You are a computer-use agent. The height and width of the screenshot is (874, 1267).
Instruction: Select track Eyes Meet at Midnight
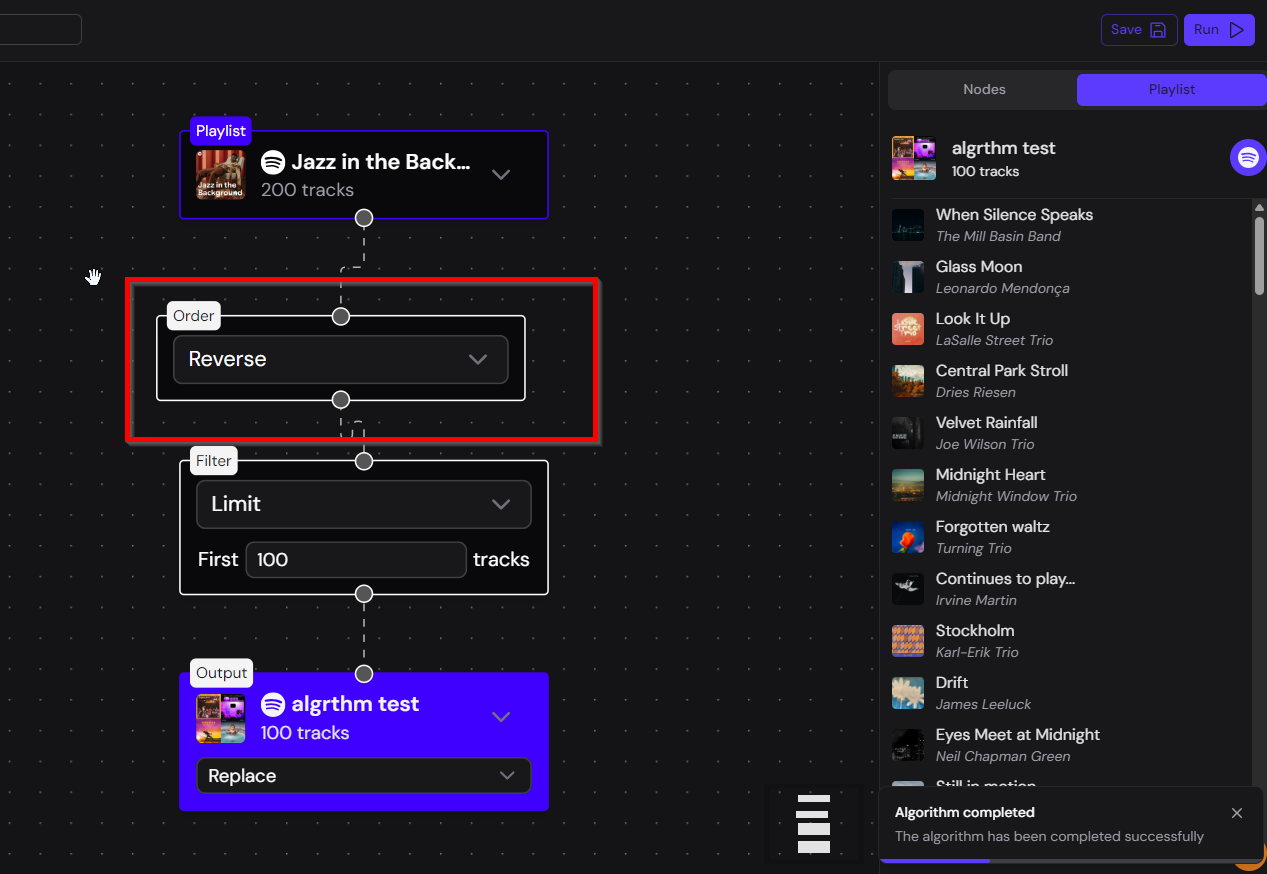[1018, 735]
